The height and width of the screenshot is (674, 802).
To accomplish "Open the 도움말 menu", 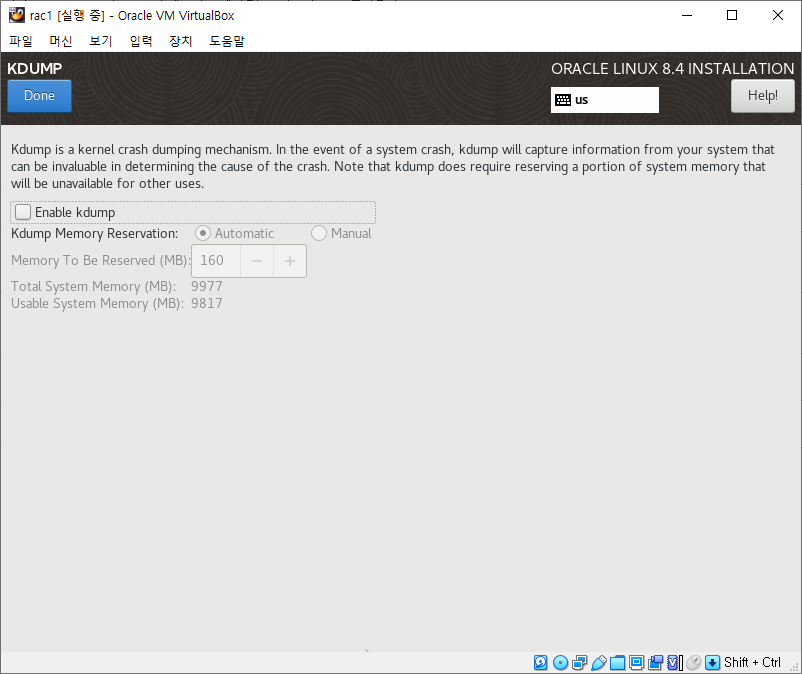I will [x=227, y=41].
